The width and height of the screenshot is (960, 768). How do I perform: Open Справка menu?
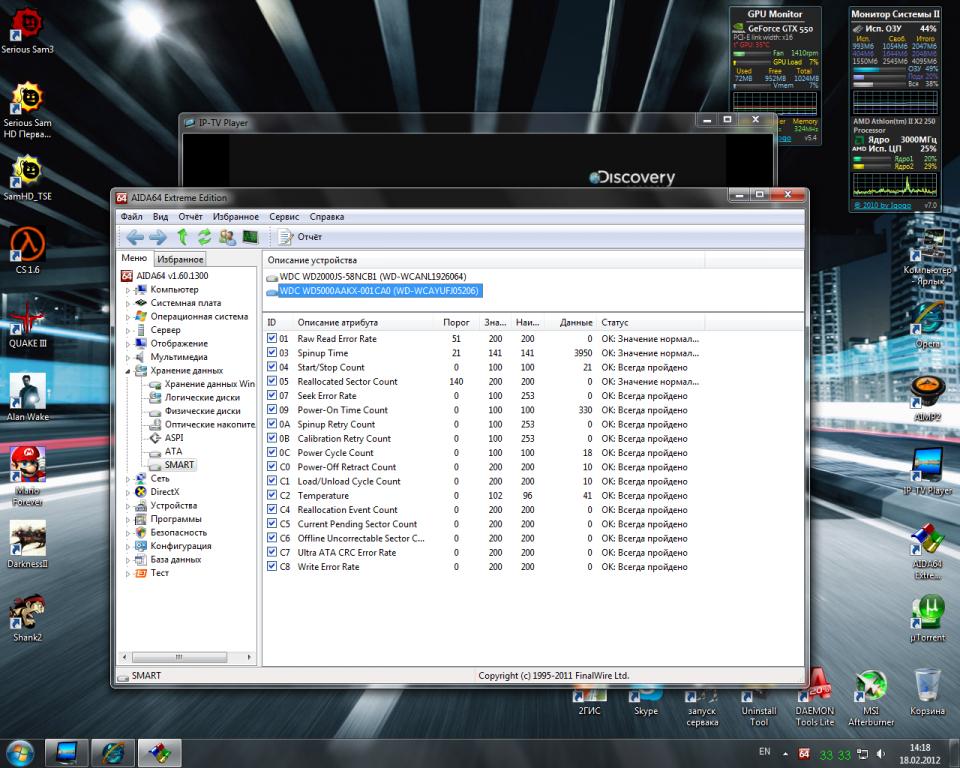point(327,217)
